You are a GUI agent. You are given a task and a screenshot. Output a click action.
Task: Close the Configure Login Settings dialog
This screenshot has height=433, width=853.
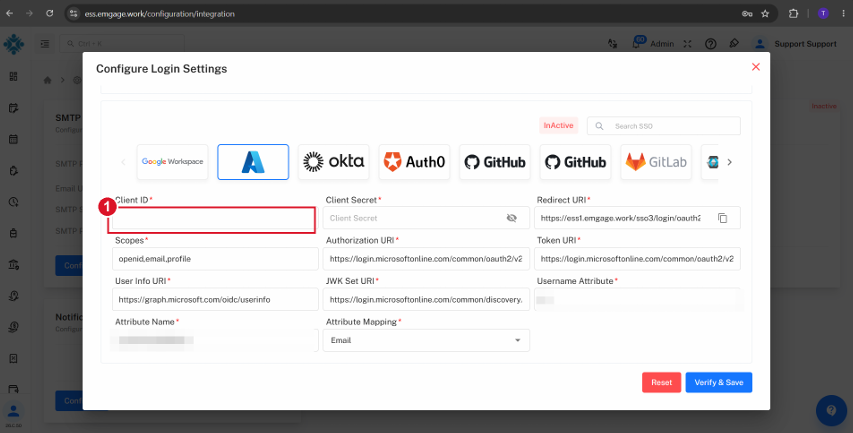[x=756, y=67]
